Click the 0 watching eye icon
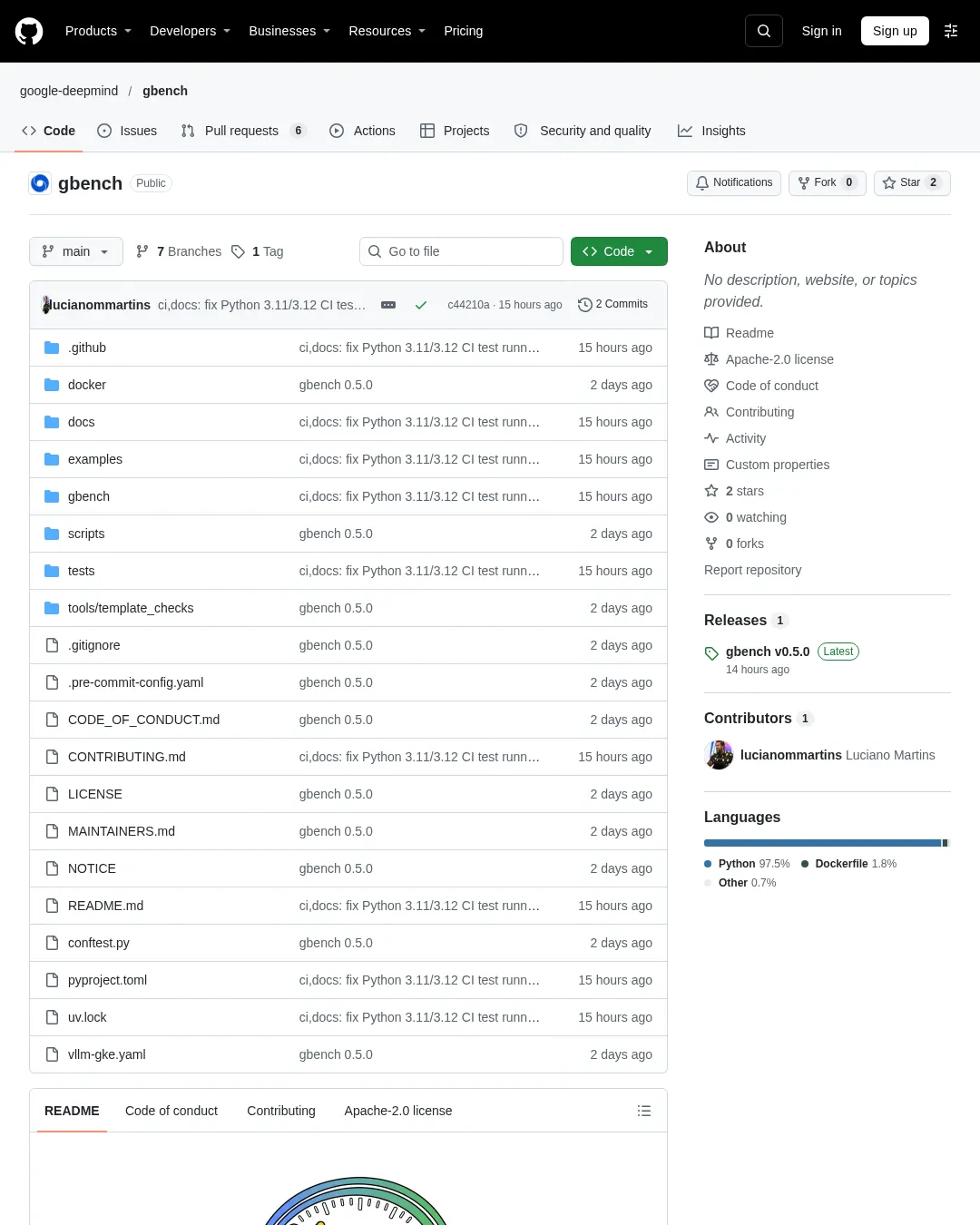Viewport: 980px width, 1225px height. point(711,517)
